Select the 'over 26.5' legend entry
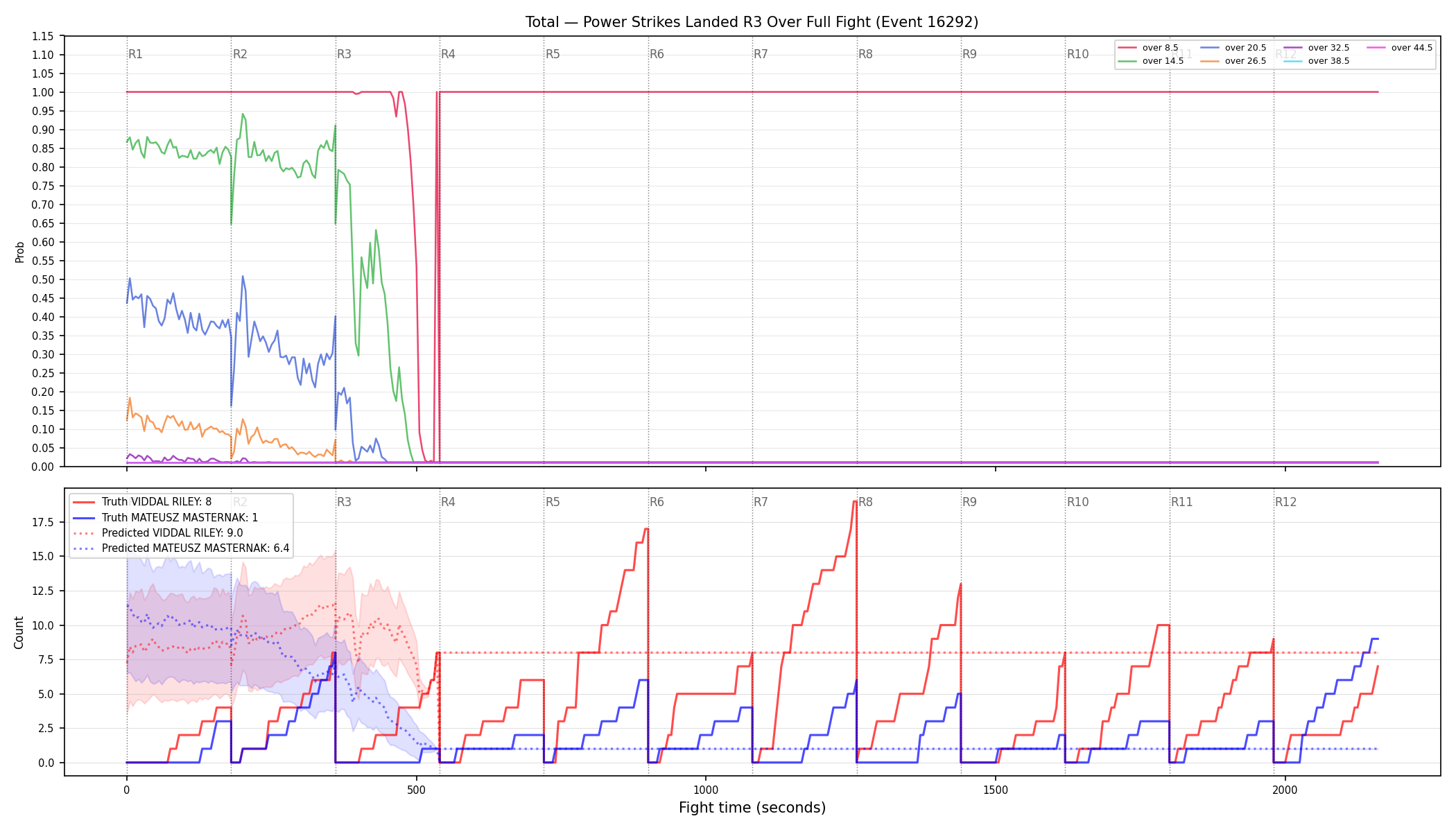Screen dimensions: 1456x832 click(x=1233, y=61)
